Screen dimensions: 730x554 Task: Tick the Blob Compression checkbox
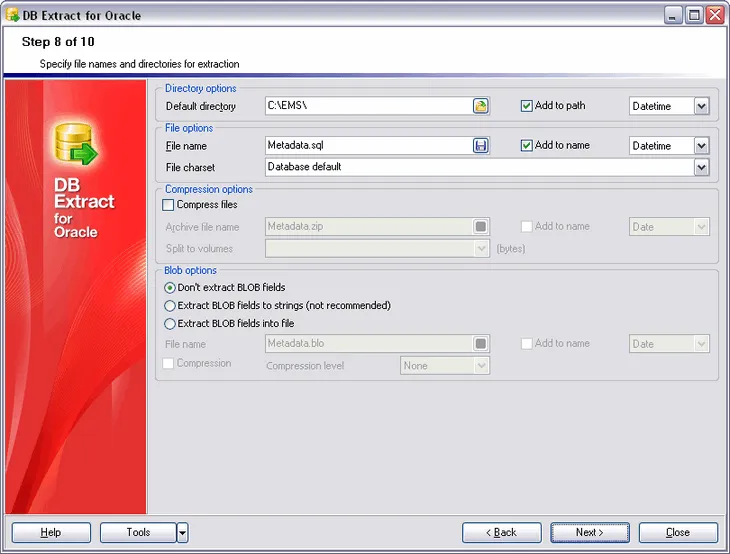click(x=168, y=364)
